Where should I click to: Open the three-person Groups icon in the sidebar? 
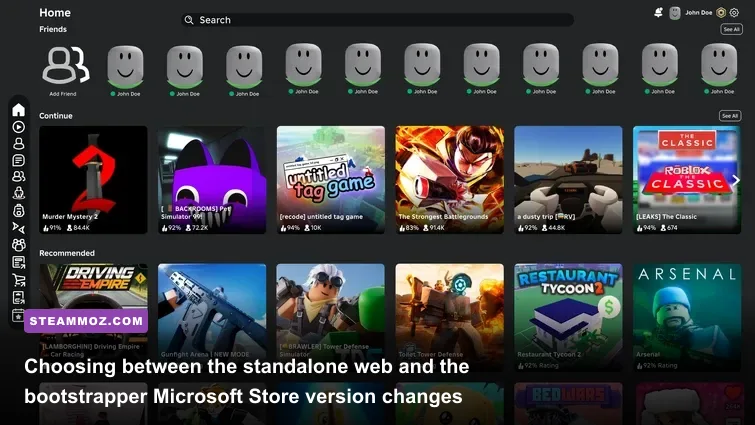(x=18, y=245)
